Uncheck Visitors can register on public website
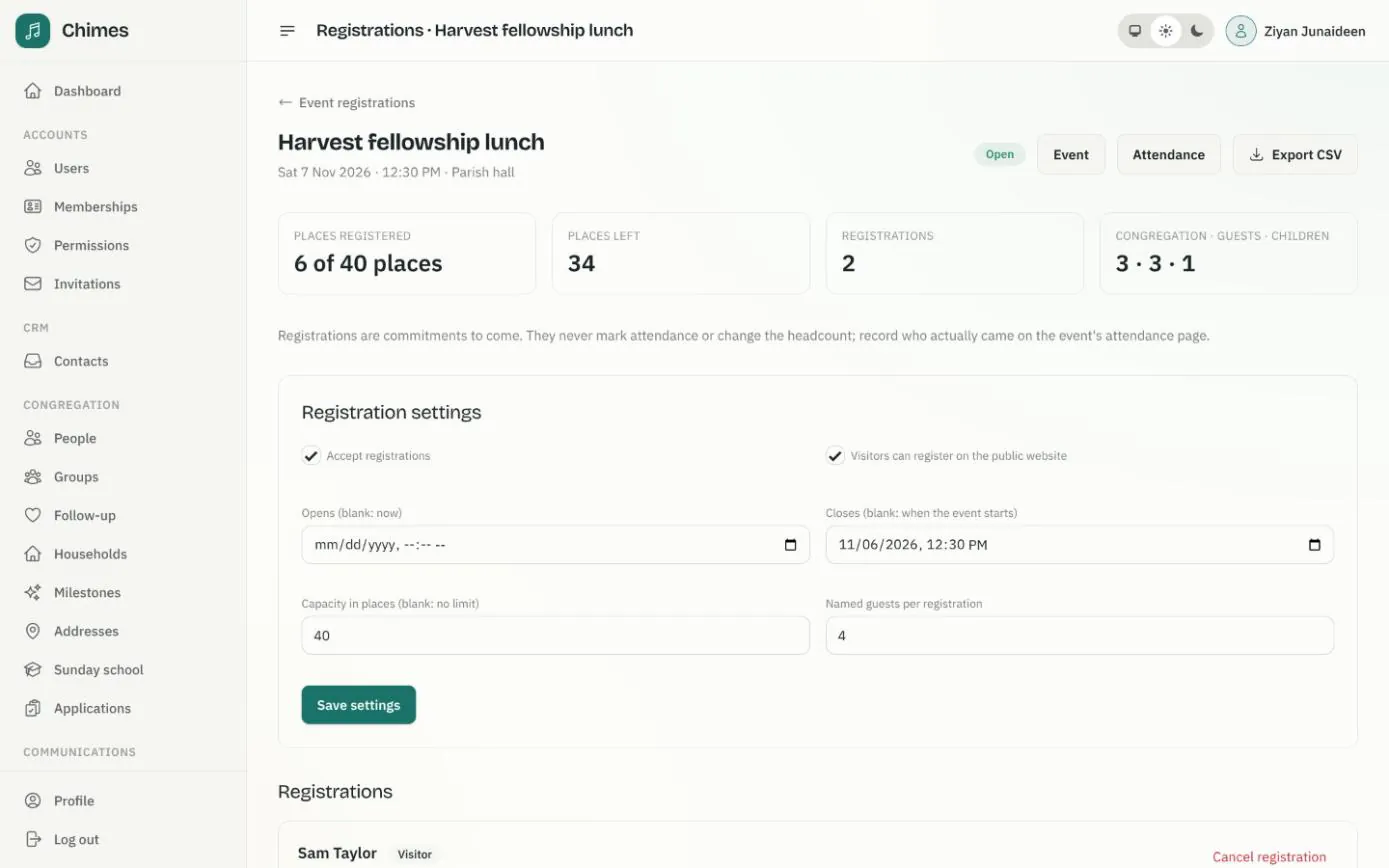 click(x=835, y=456)
